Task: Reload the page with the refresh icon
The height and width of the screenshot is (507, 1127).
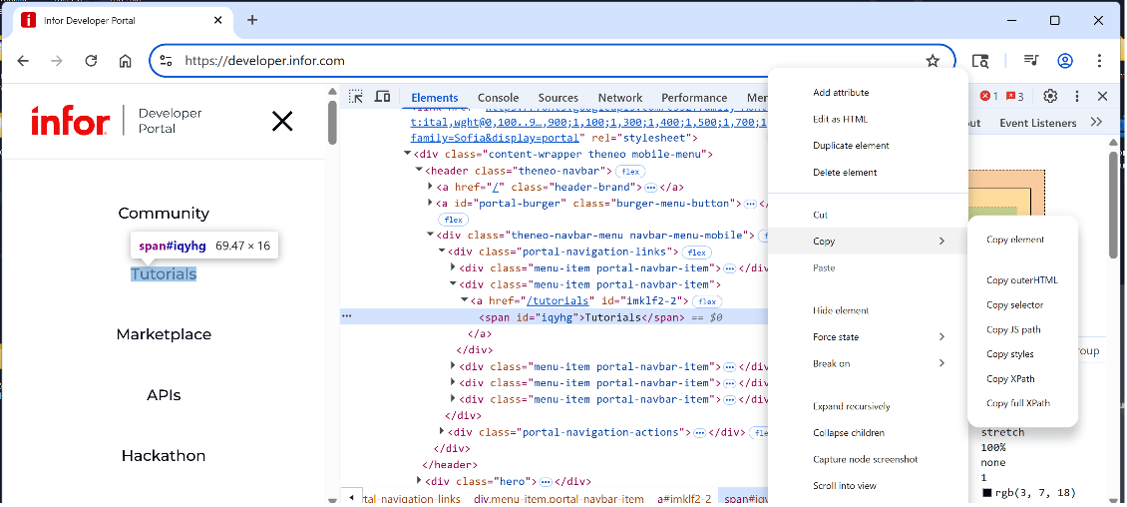Action: (x=91, y=61)
